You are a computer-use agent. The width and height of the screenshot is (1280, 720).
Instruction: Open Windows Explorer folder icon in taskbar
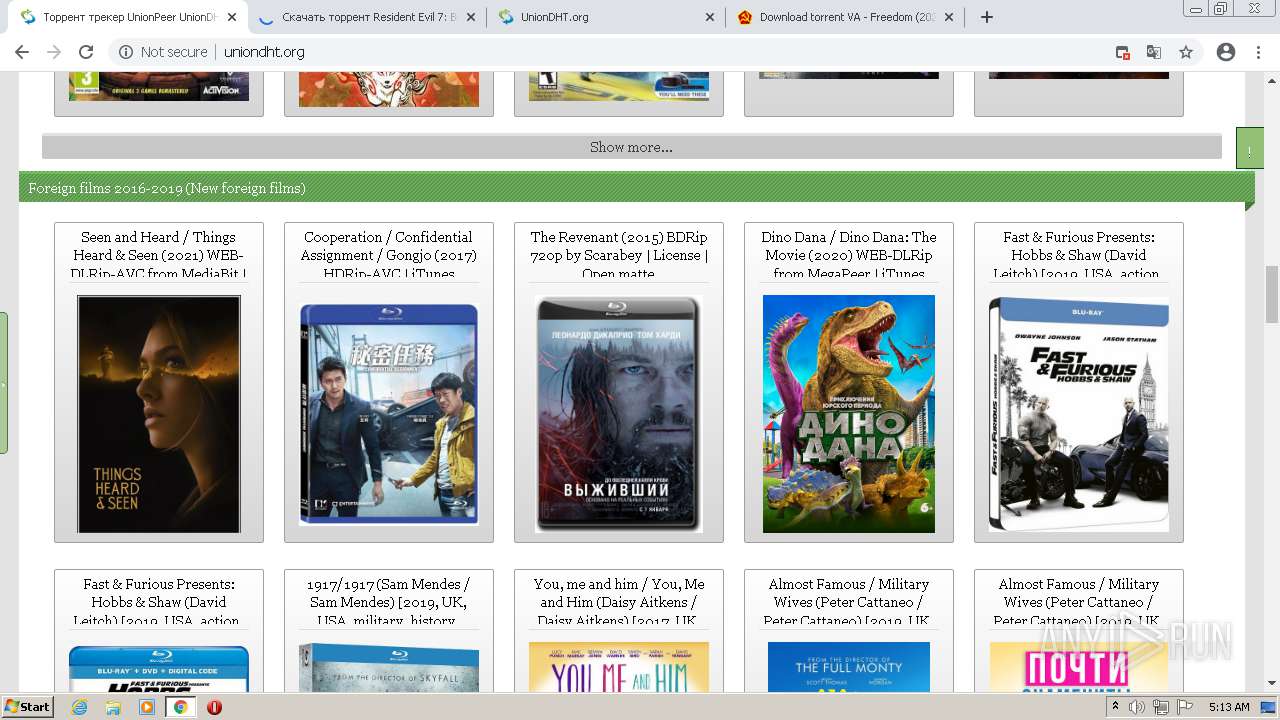(x=113, y=707)
